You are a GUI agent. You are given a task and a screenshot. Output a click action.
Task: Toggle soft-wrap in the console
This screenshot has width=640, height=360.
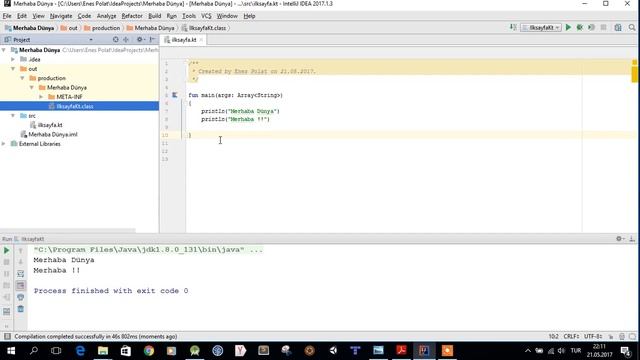pos(20,274)
